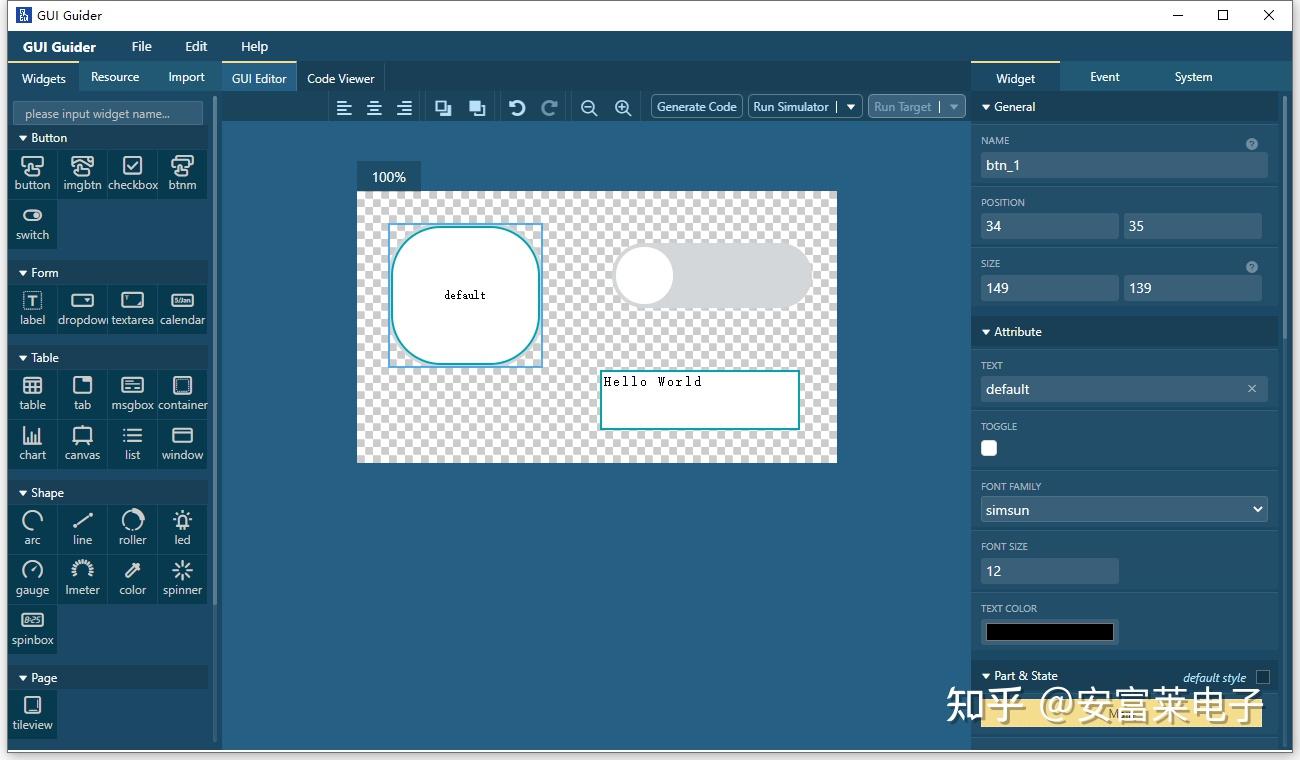The height and width of the screenshot is (760, 1300).
Task: Select the gauge widget in Shape section
Action: coord(32,578)
